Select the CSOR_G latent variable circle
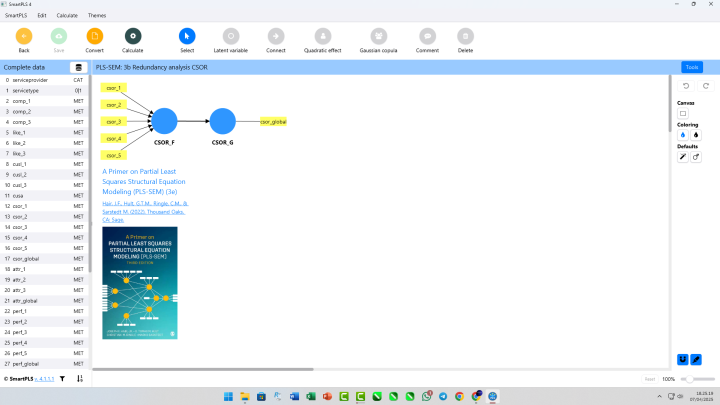This screenshot has width=720, height=405. pyautogui.click(x=223, y=121)
